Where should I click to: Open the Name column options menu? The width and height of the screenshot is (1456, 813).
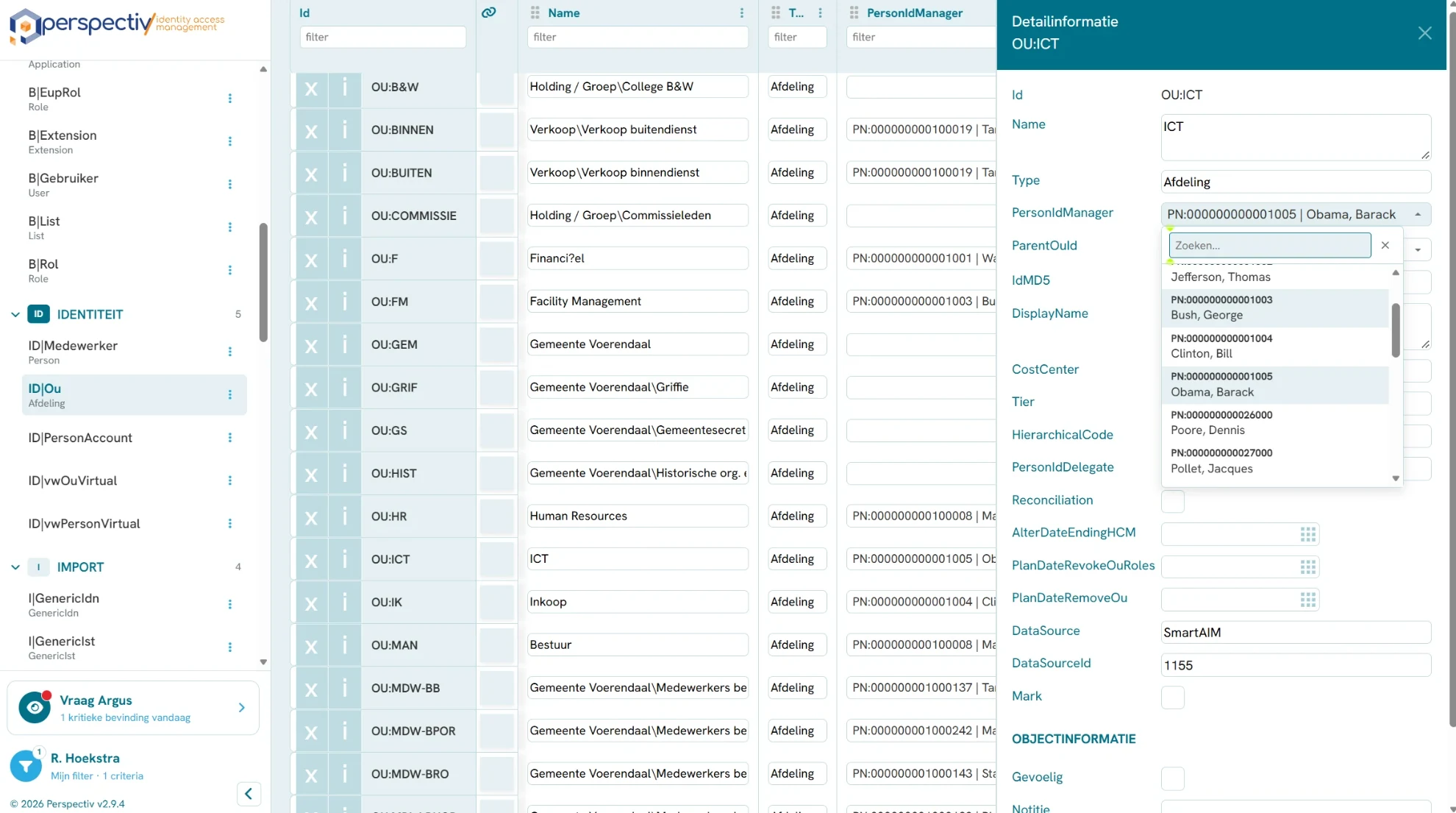[x=741, y=13]
